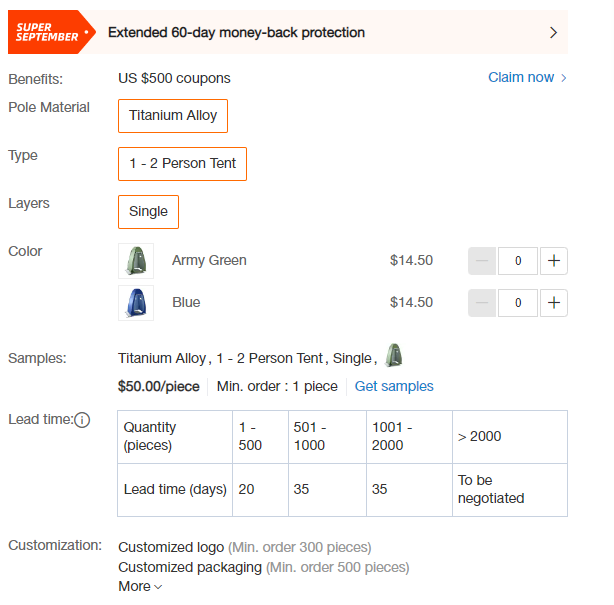Open the Lead time info icon
The image size is (614, 605).
[82, 420]
